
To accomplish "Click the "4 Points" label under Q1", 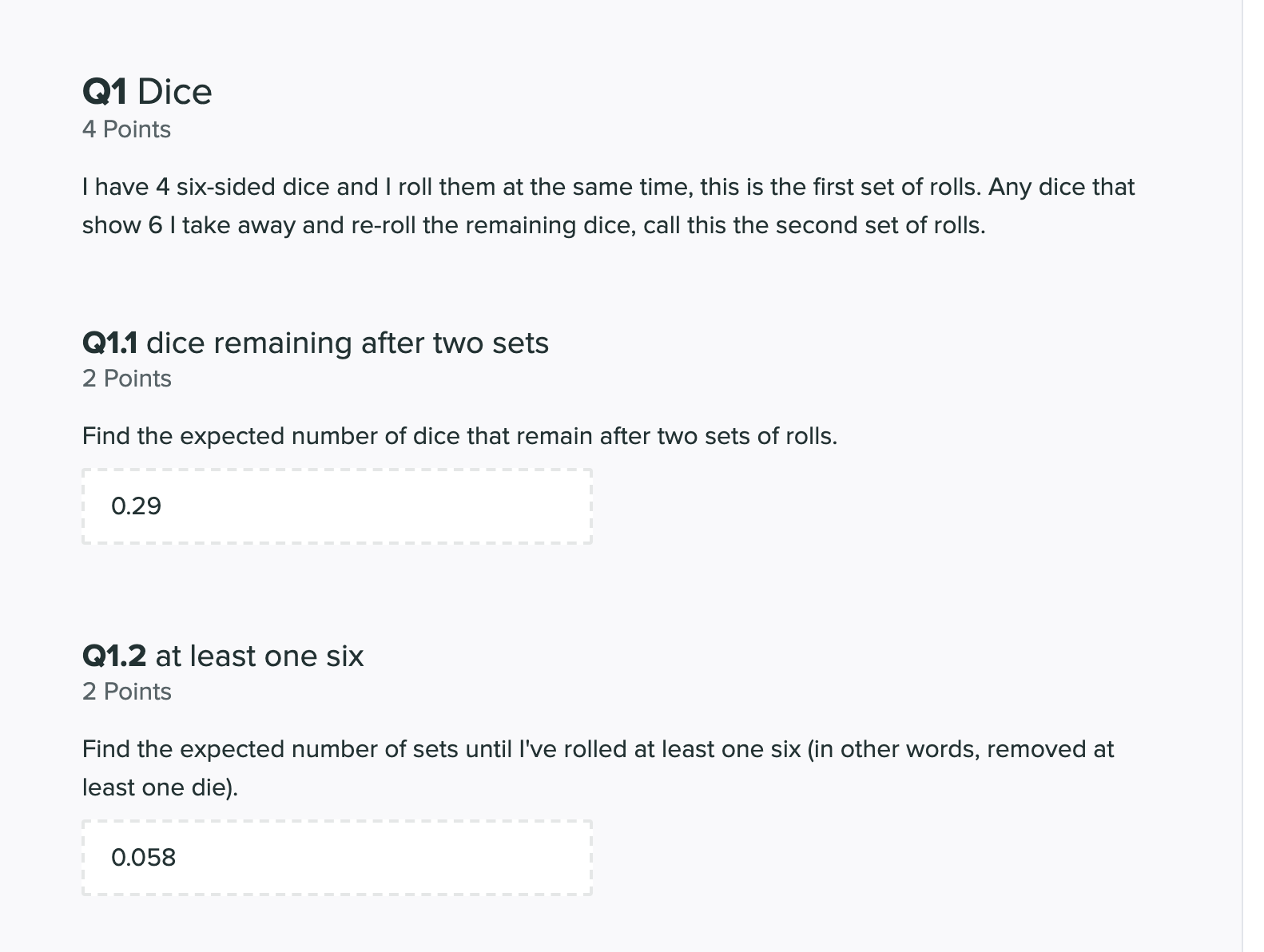I will (126, 129).
